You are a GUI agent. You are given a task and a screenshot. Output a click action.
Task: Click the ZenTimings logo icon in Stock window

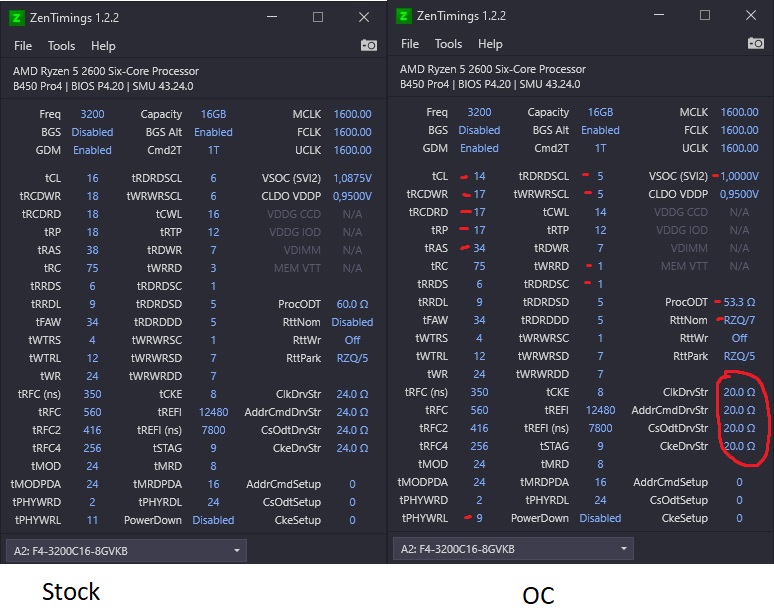pyautogui.click(x=16, y=18)
